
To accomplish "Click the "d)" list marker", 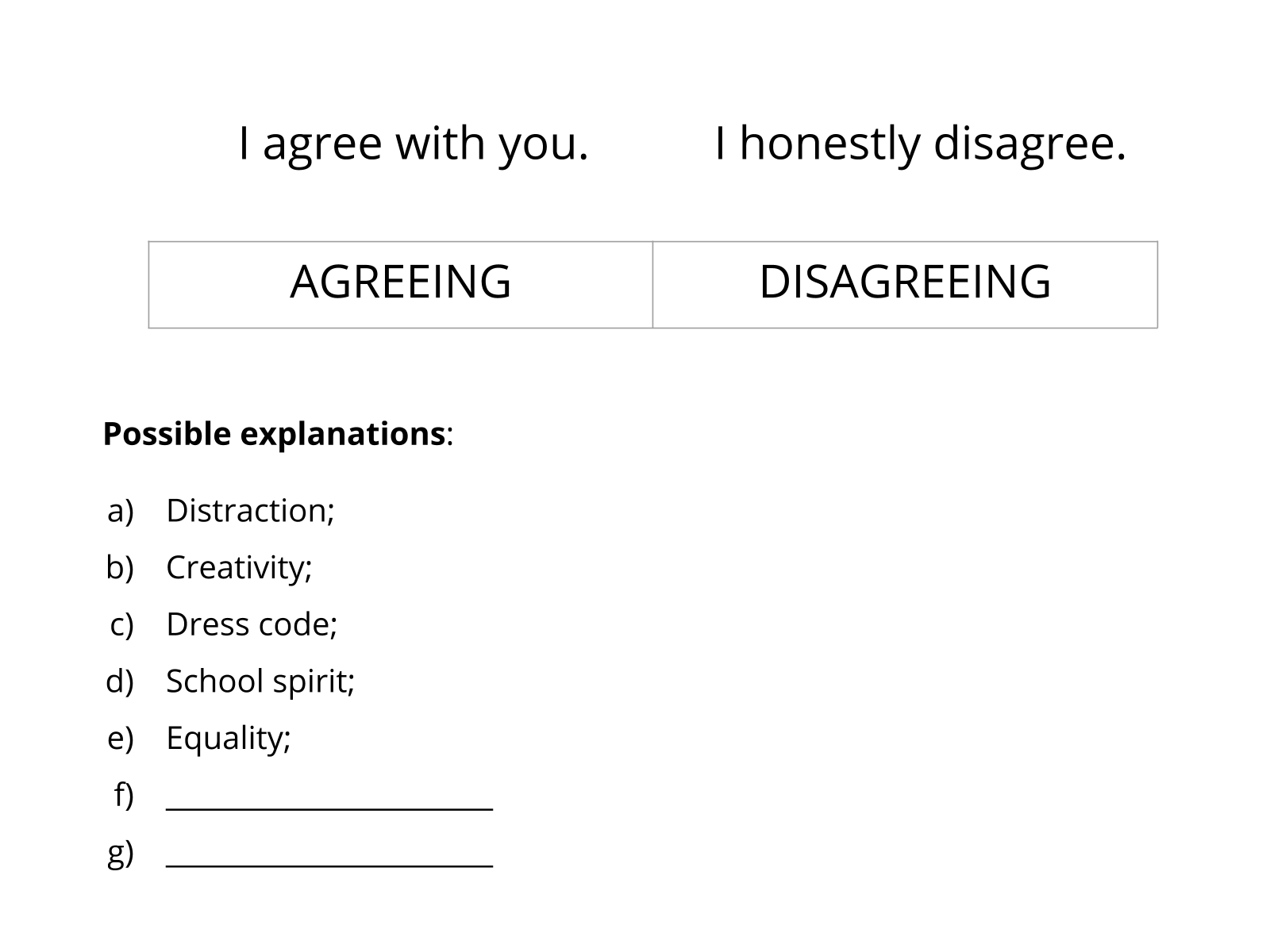I will pyautogui.click(x=121, y=681).
